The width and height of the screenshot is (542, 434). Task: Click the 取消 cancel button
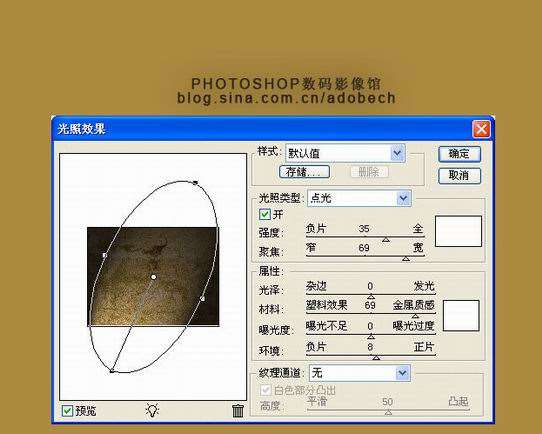[x=459, y=176]
